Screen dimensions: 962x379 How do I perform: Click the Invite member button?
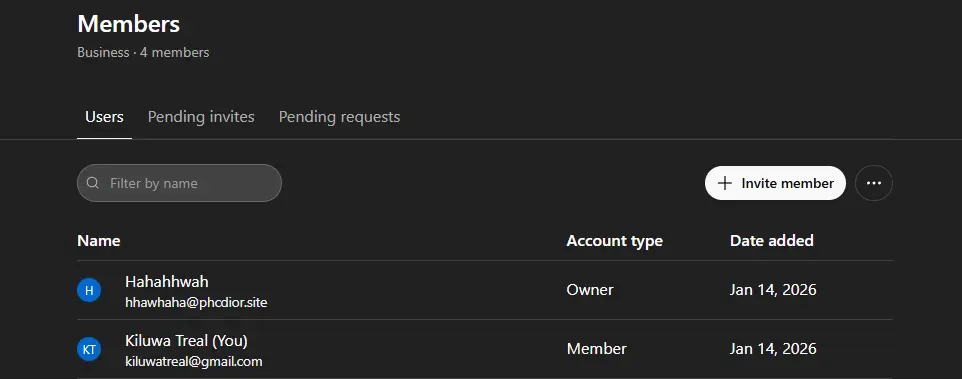[775, 183]
